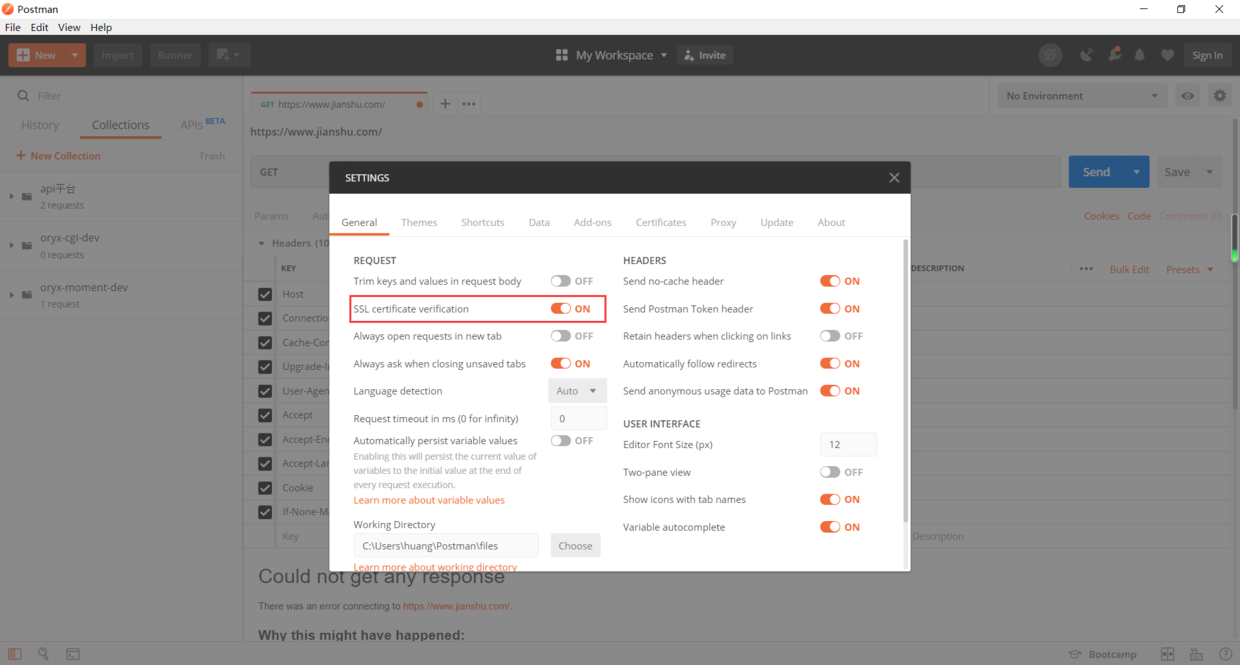The image size is (1240, 665).
Task: Uncheck the Host header checkbox
Action: pos(265,294)
